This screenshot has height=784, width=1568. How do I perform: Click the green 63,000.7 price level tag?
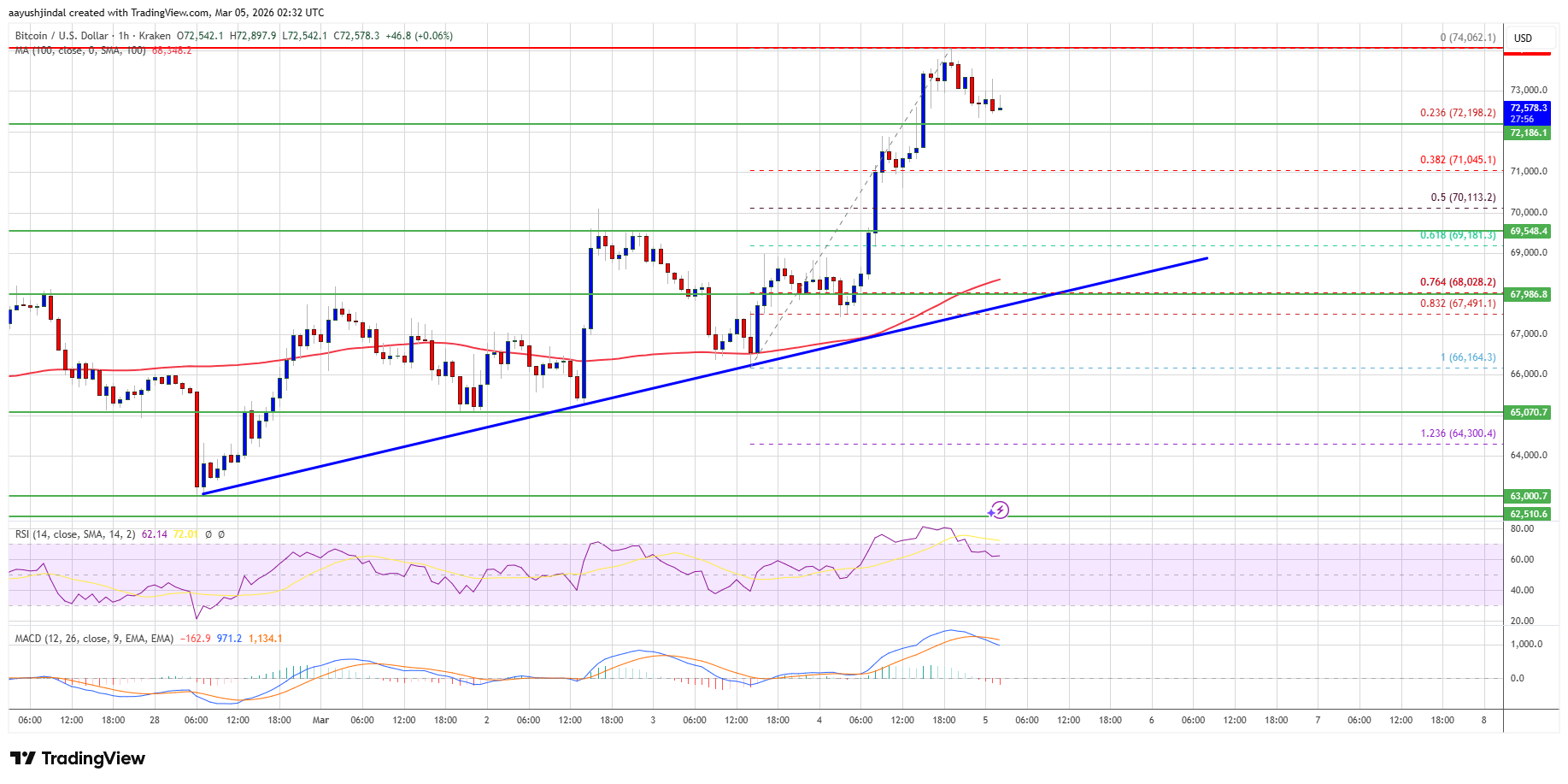point(1528,496)
